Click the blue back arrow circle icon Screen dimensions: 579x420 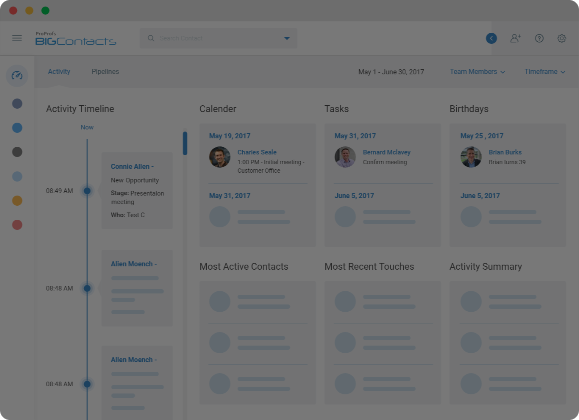(x=491, y=38)
